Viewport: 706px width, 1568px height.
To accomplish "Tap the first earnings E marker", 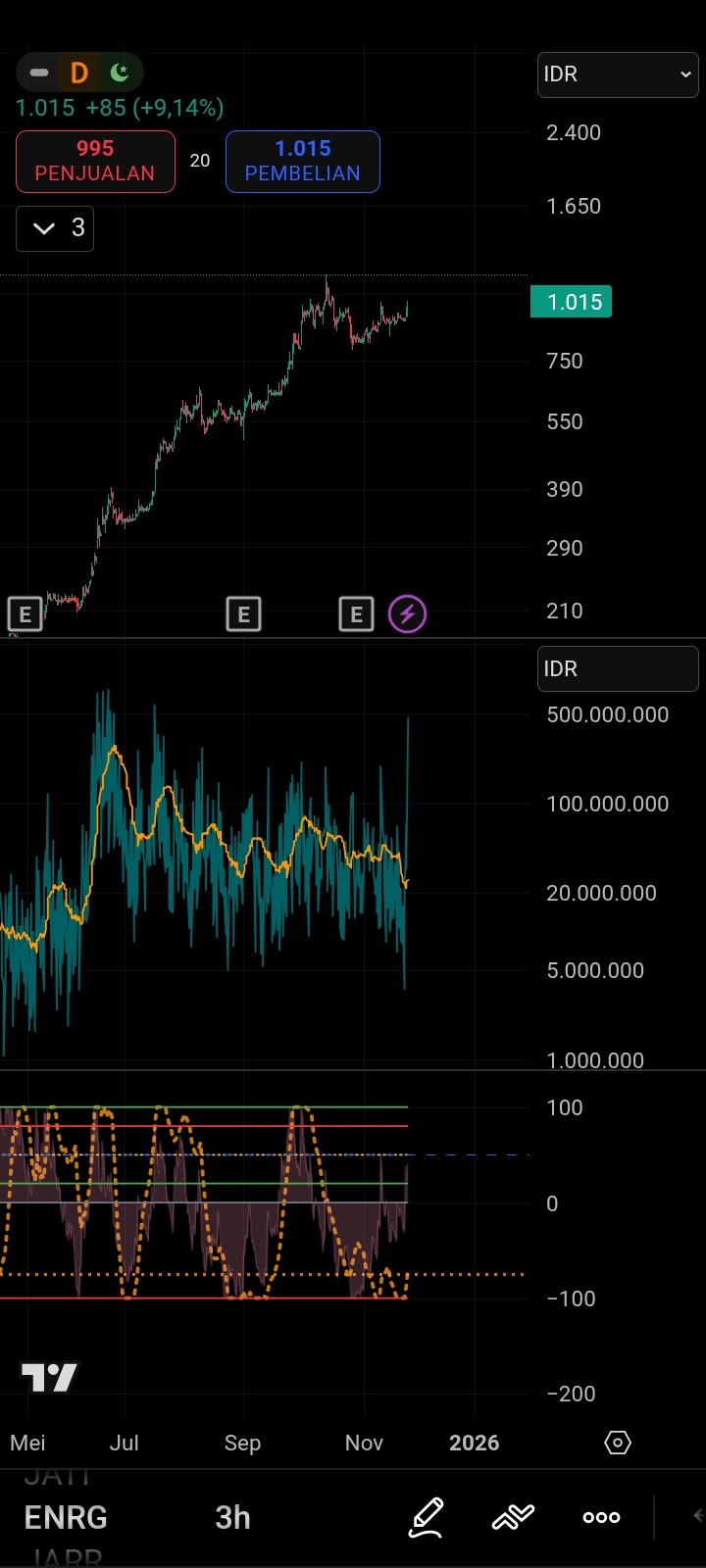I will pos(25,614).
